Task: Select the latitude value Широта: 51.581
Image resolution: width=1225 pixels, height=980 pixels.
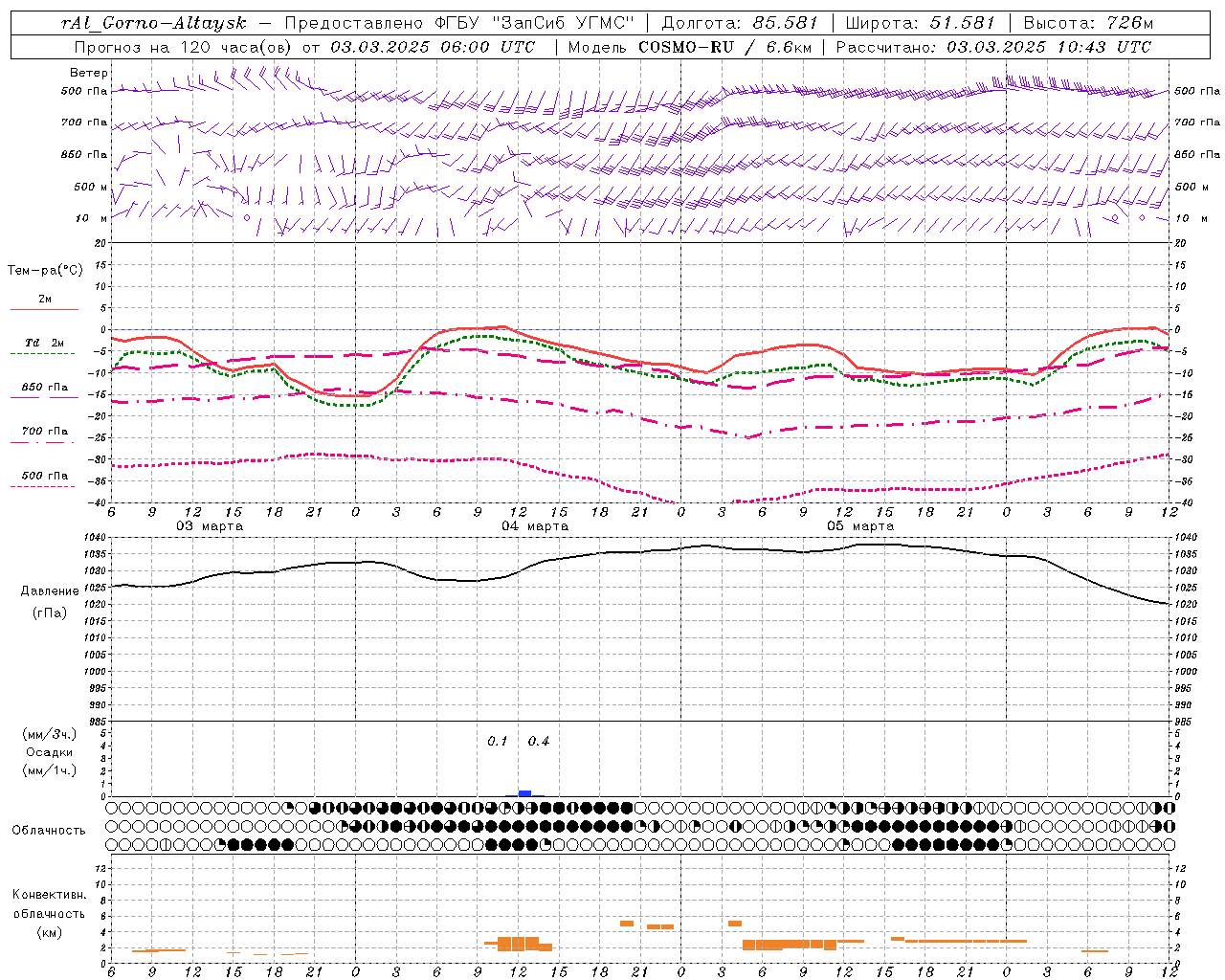Action: (920, 23)
